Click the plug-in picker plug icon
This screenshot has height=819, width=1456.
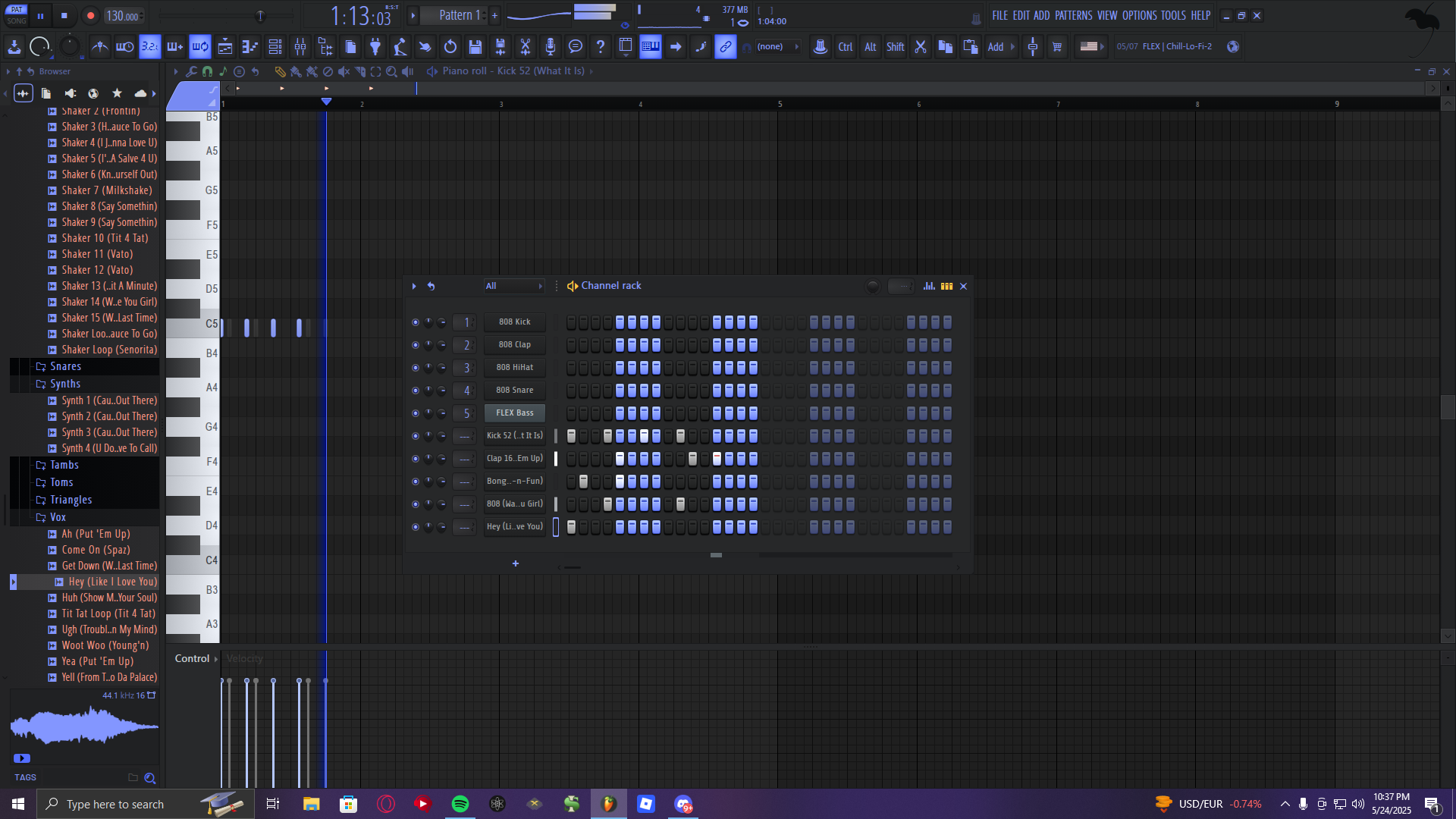pos(375,47)
